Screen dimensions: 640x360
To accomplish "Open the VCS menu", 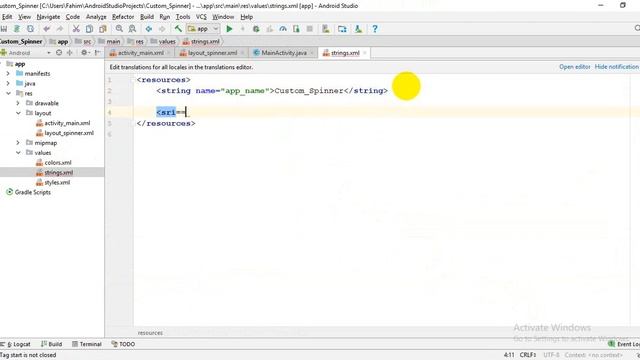I will pyautogui.click(x=201, y=17).
